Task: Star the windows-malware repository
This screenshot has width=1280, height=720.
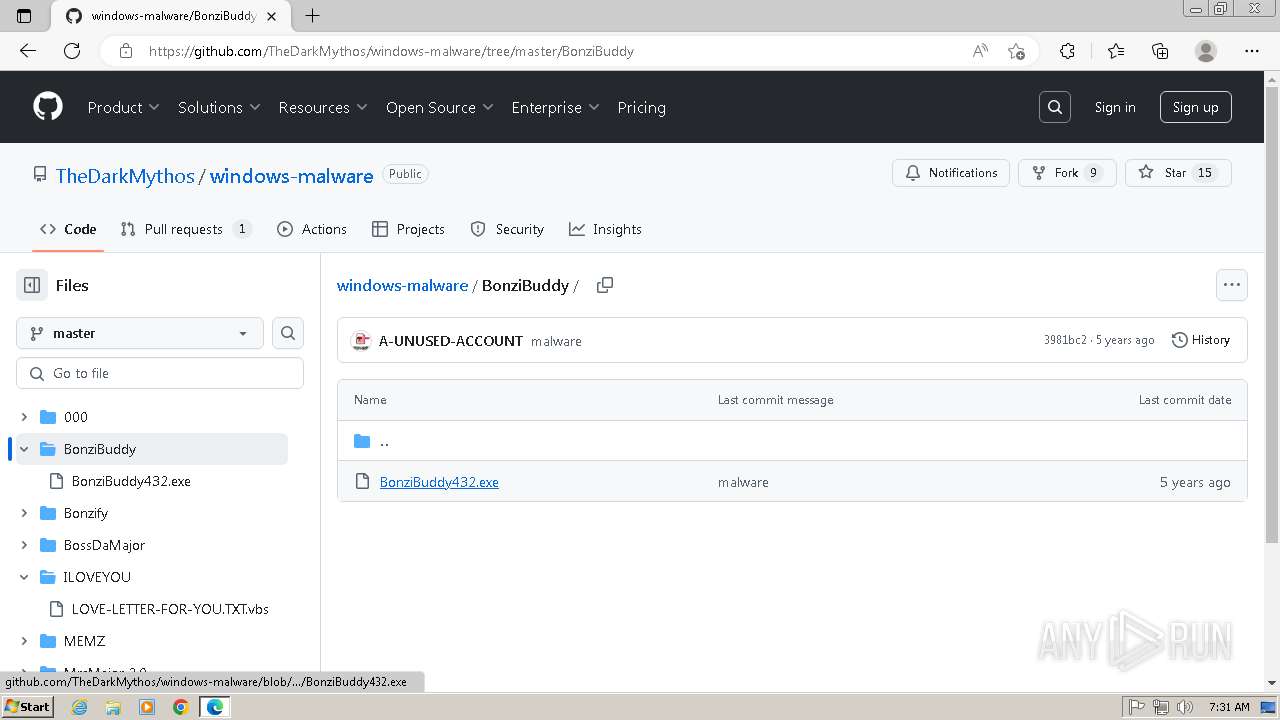Action: (1178, 173)
